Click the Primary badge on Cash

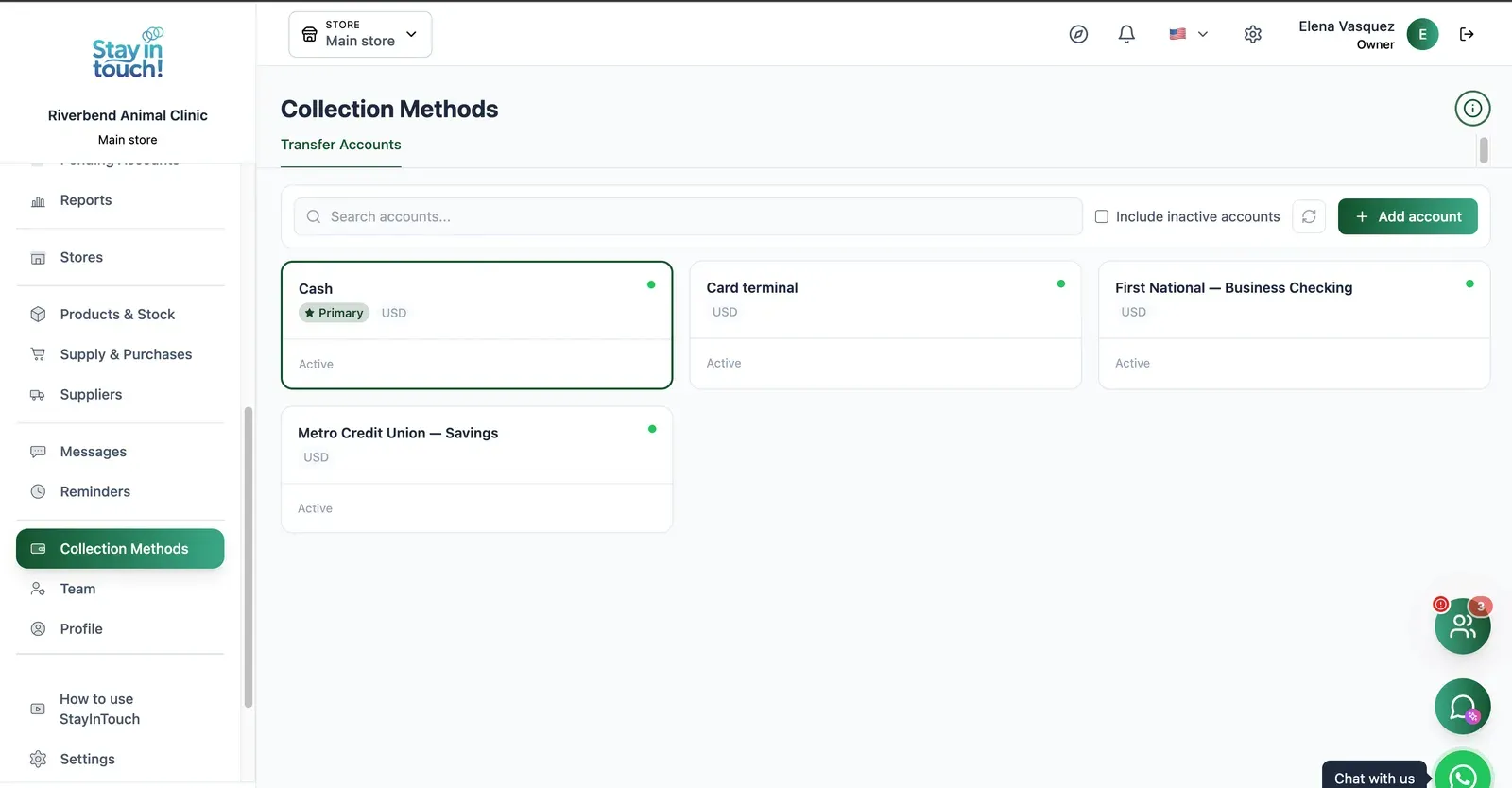pyautogui.click(x=335, y=313)
